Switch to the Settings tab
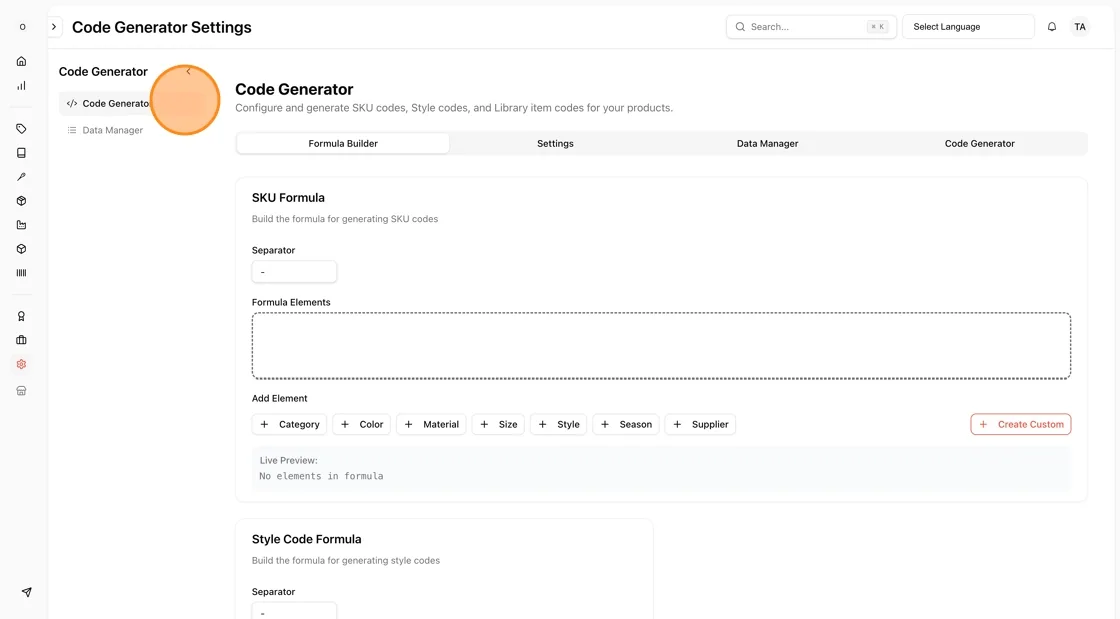 click(555, 144)
